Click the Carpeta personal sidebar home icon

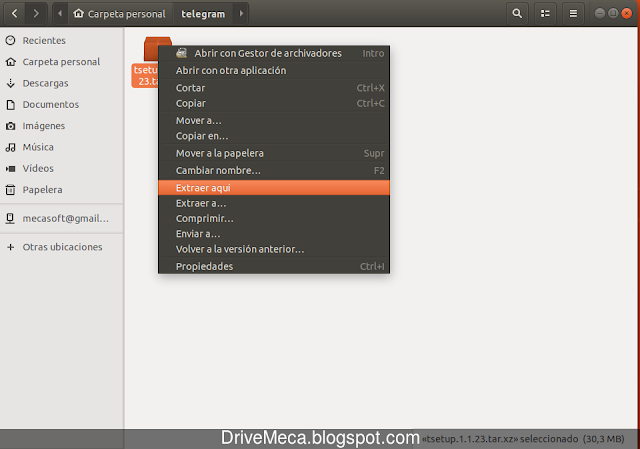pyautogui.click(x=11, y=62)
